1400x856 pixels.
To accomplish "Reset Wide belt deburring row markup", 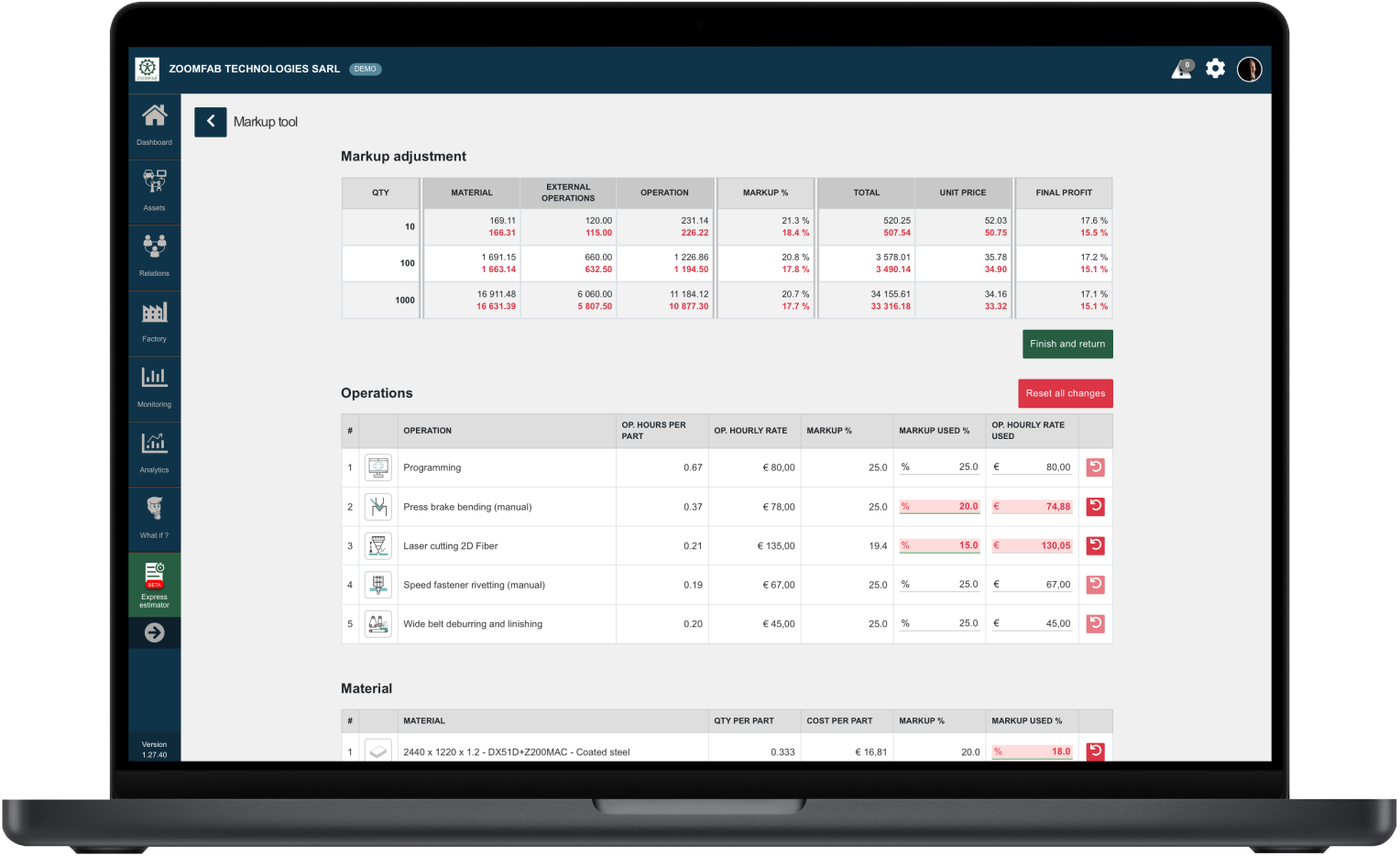I will point(1095,623).
